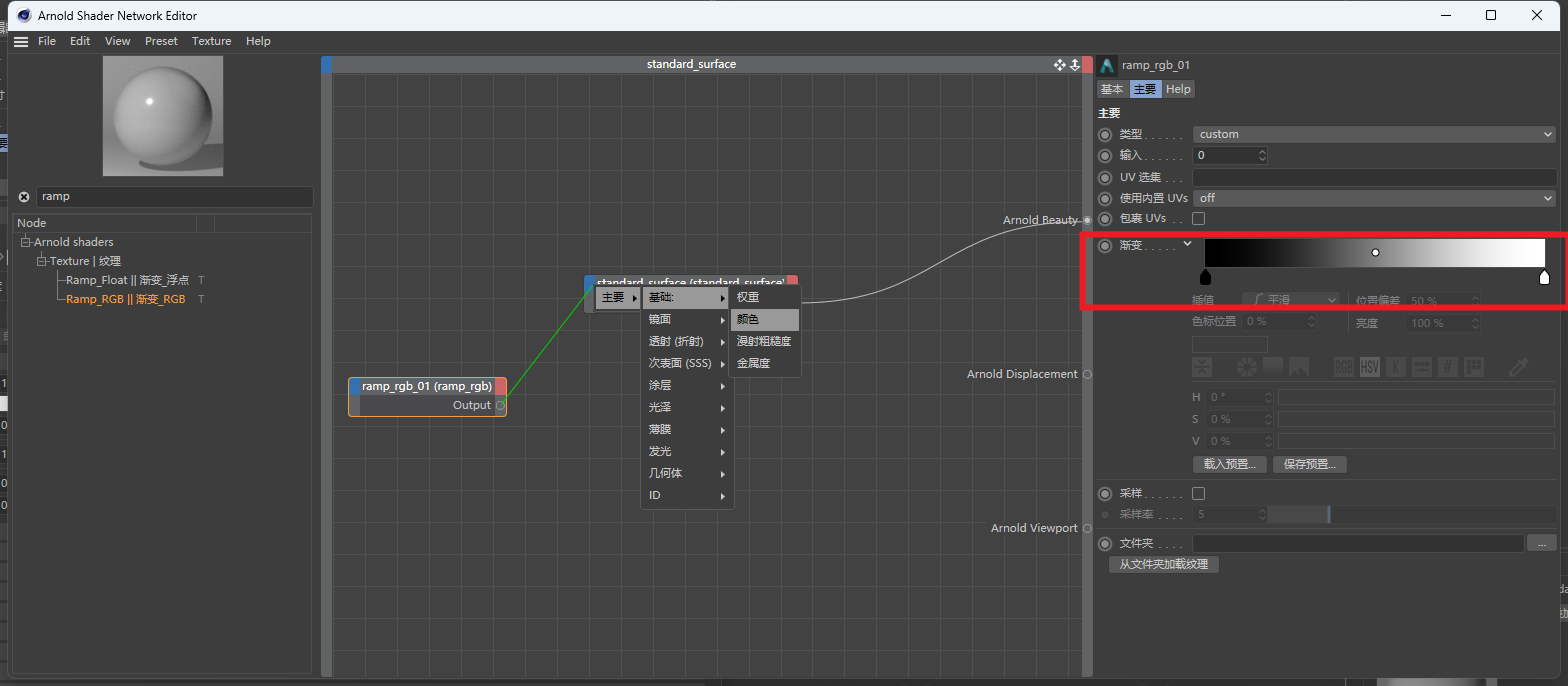Click the material preview sphere thumbnail

163,116
